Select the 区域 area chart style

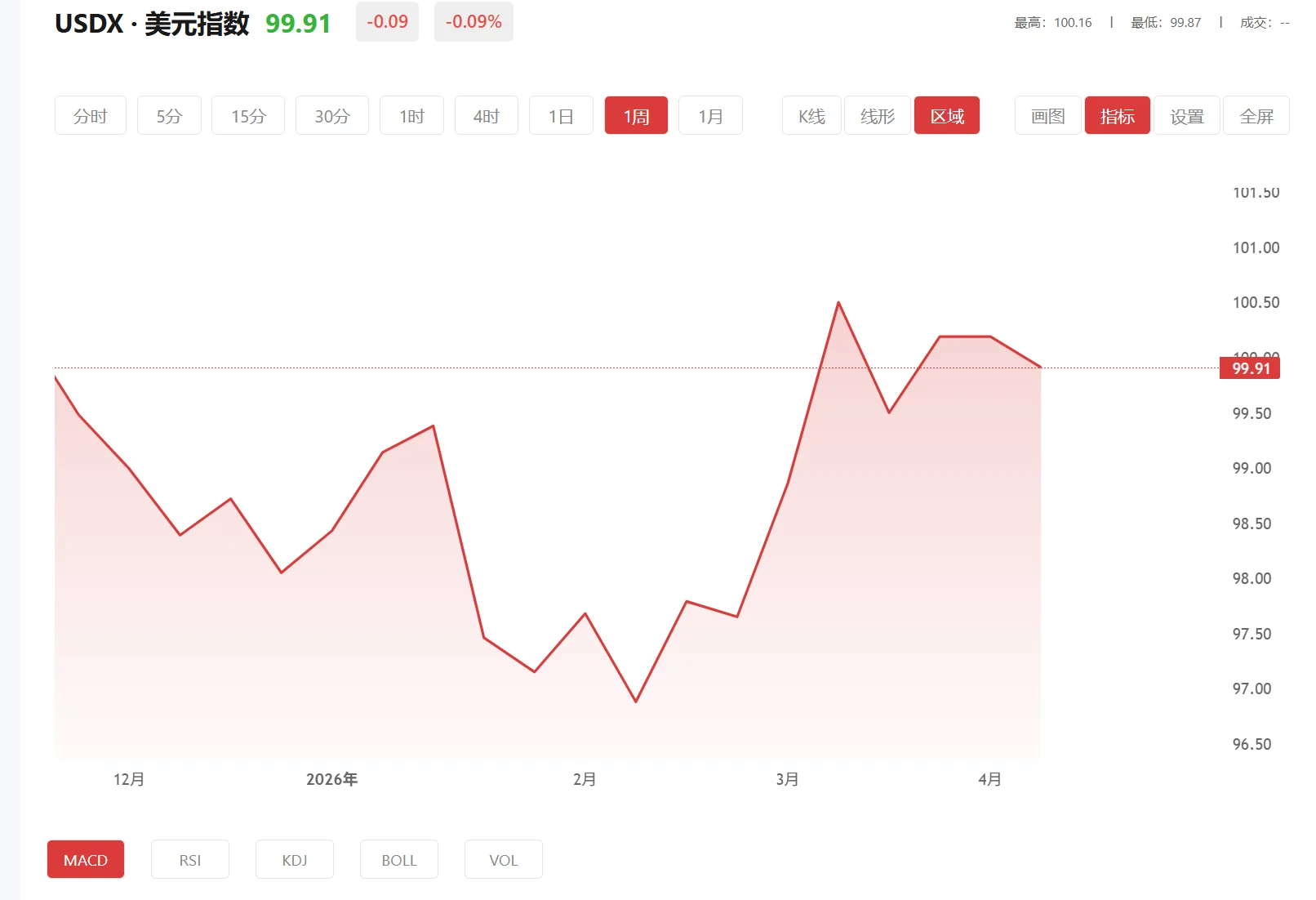(946, 116)
